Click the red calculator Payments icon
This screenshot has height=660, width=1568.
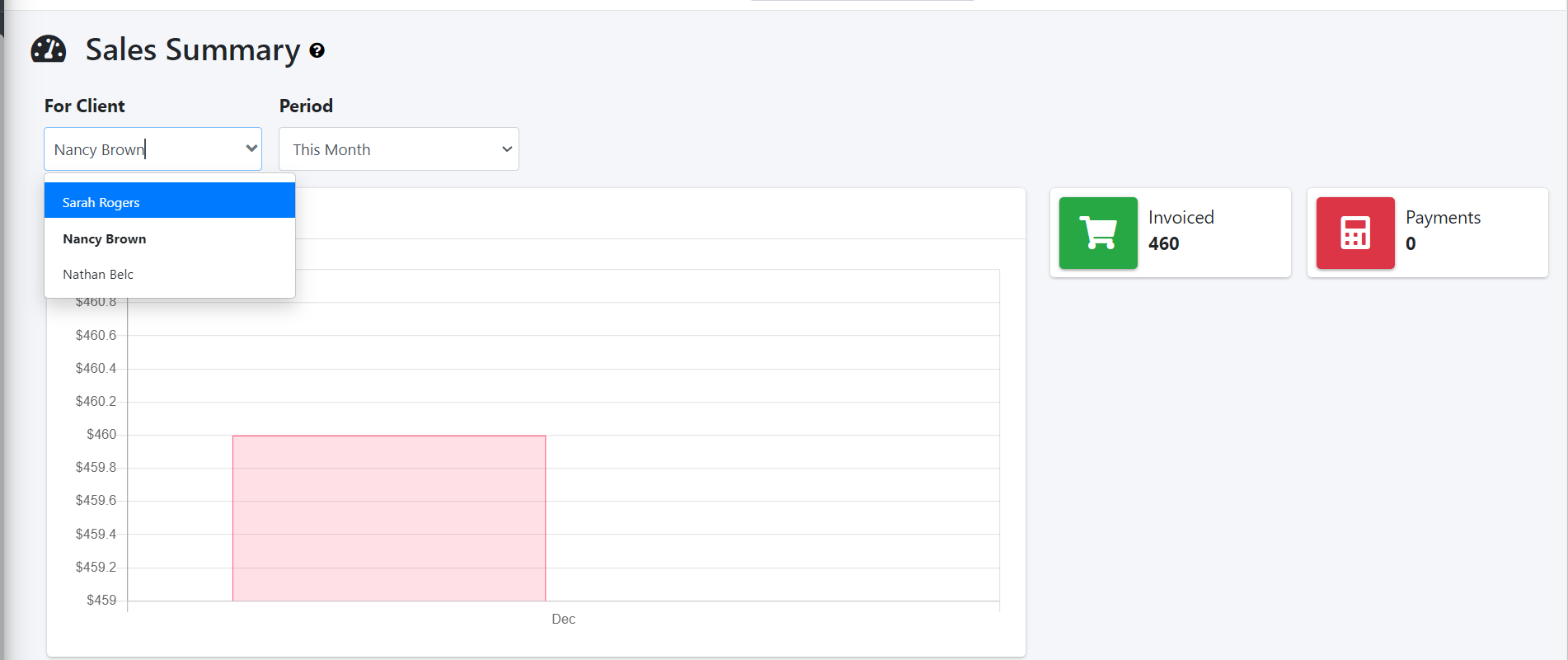[x=1354, y=233]
